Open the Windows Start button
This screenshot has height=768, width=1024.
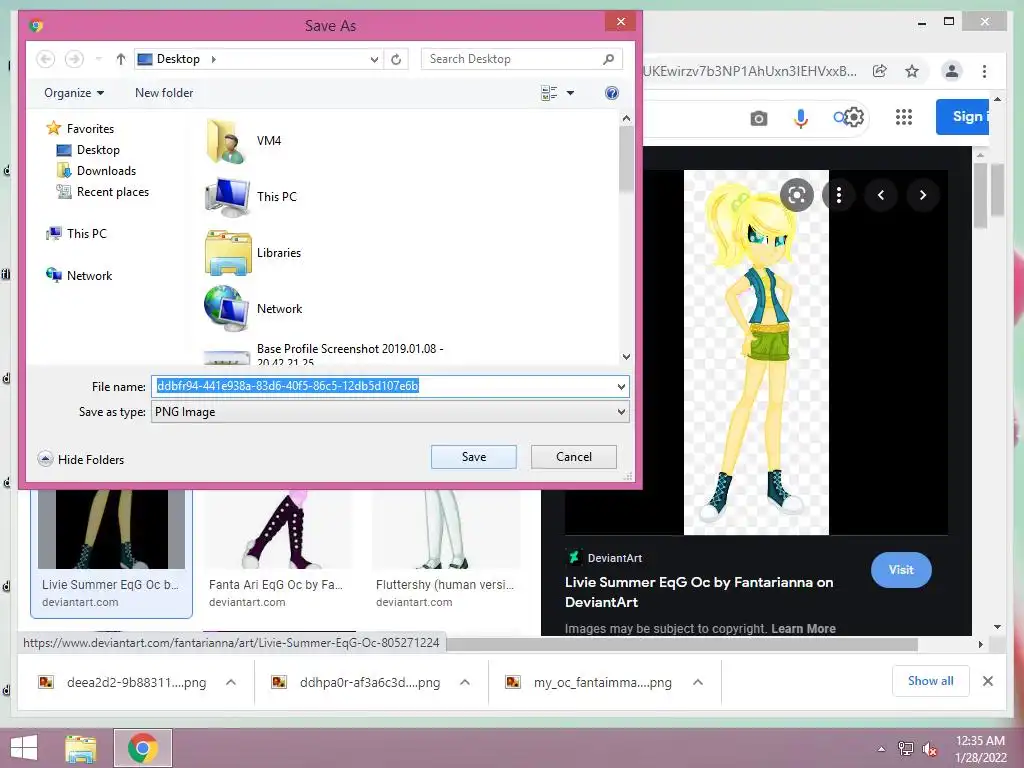coord(24,748)
